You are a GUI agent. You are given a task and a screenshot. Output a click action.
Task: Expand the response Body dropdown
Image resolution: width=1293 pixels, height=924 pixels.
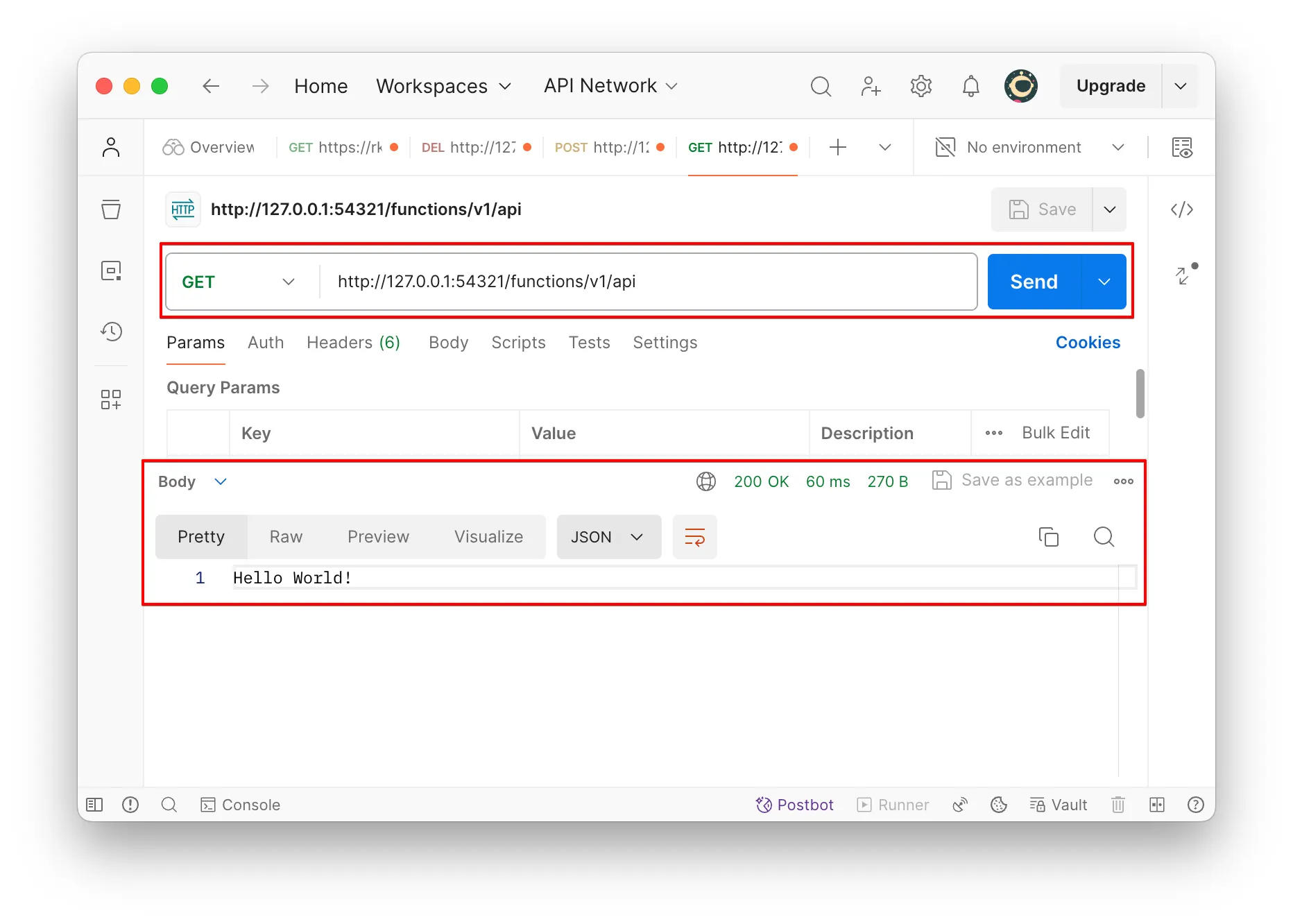[193, 481]
